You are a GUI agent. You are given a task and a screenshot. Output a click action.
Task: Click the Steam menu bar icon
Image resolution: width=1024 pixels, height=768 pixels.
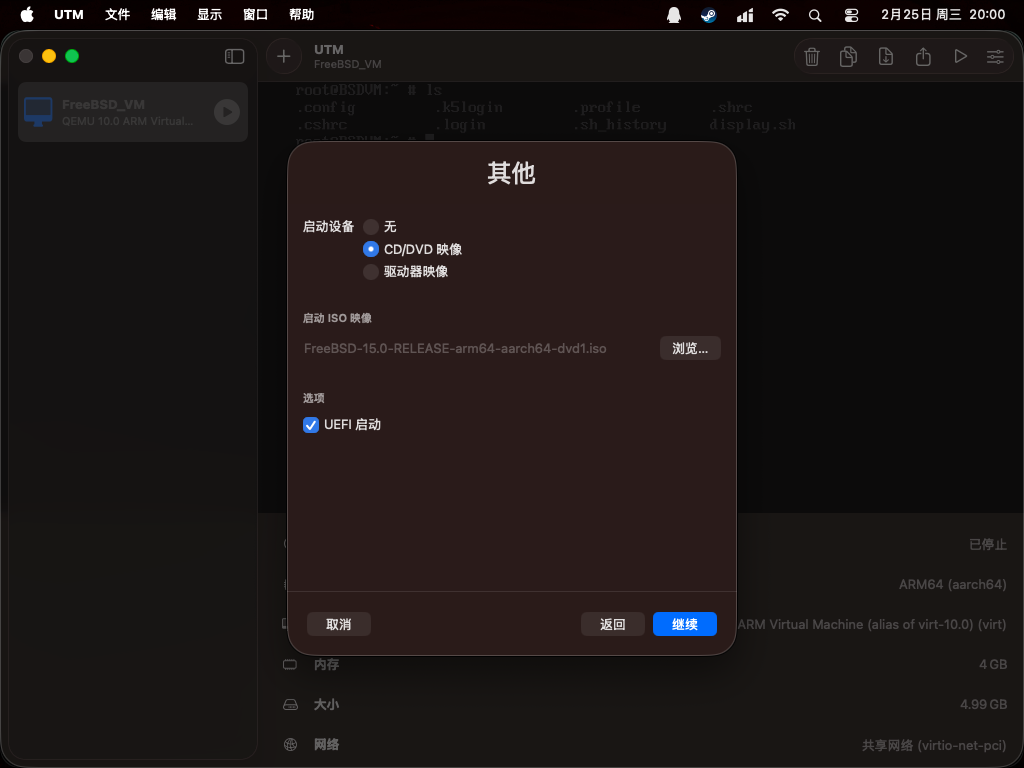coord(709,15)
